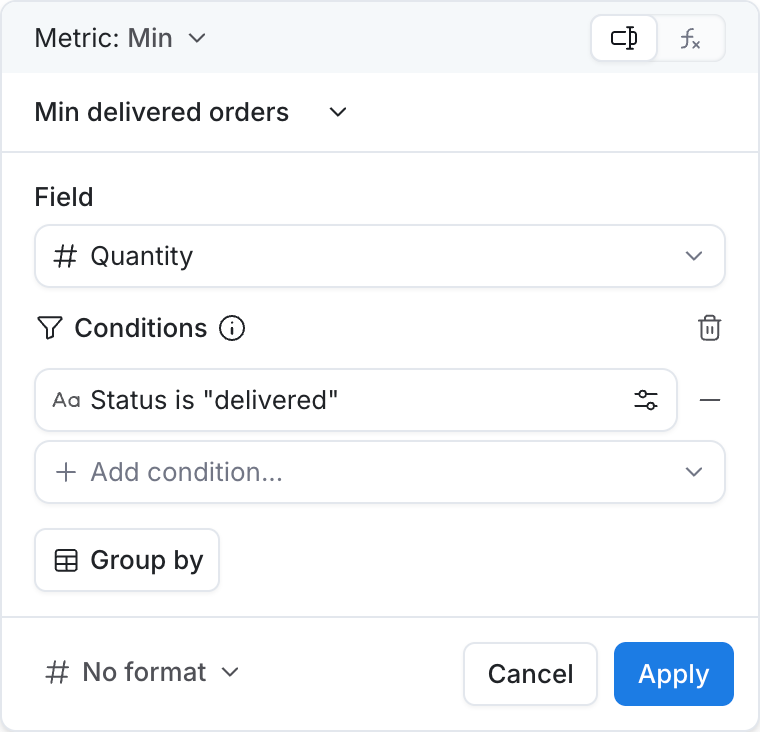Apply the metric changes
This screenshot has height=732, width=760.
[x=674, y=674]
